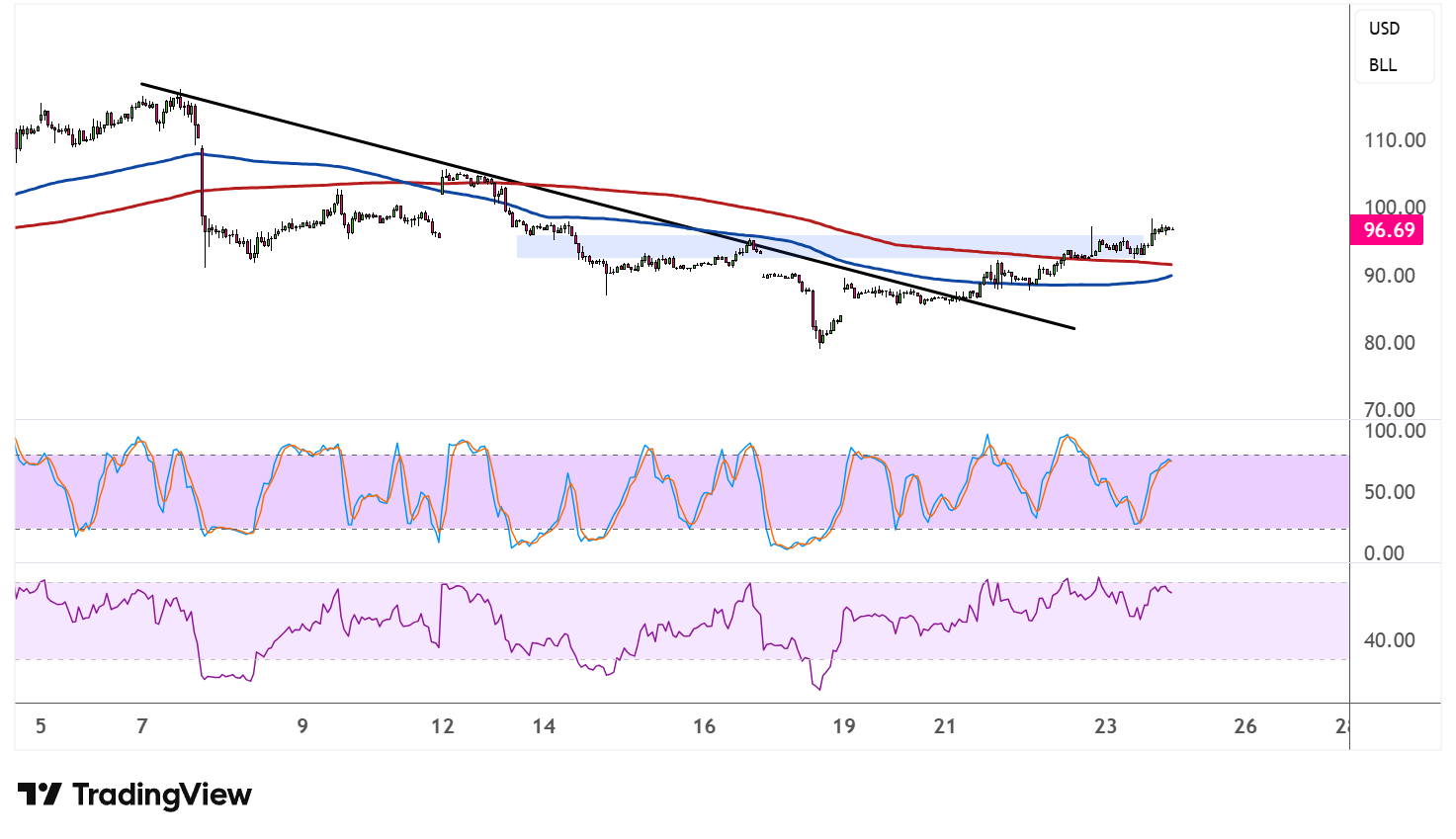Screen dimensions: 1456x839
Task: Select the red moving average line
Action: pos(297,185)
